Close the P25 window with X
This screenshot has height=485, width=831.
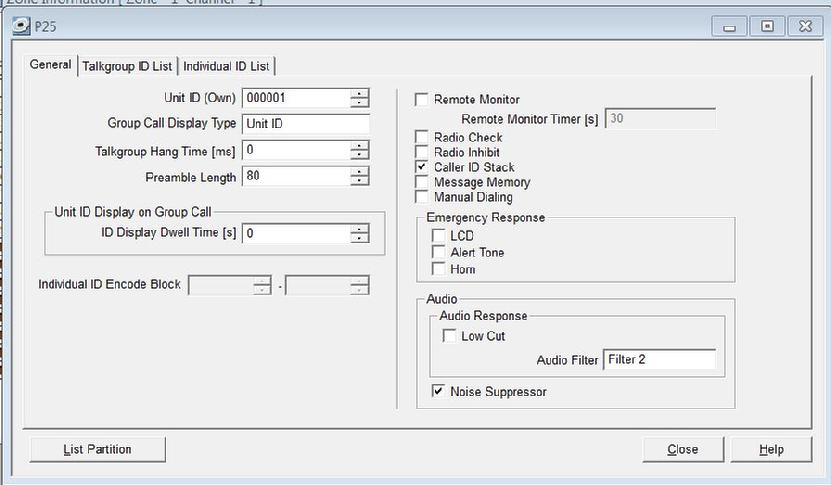(x=805, y=26)
